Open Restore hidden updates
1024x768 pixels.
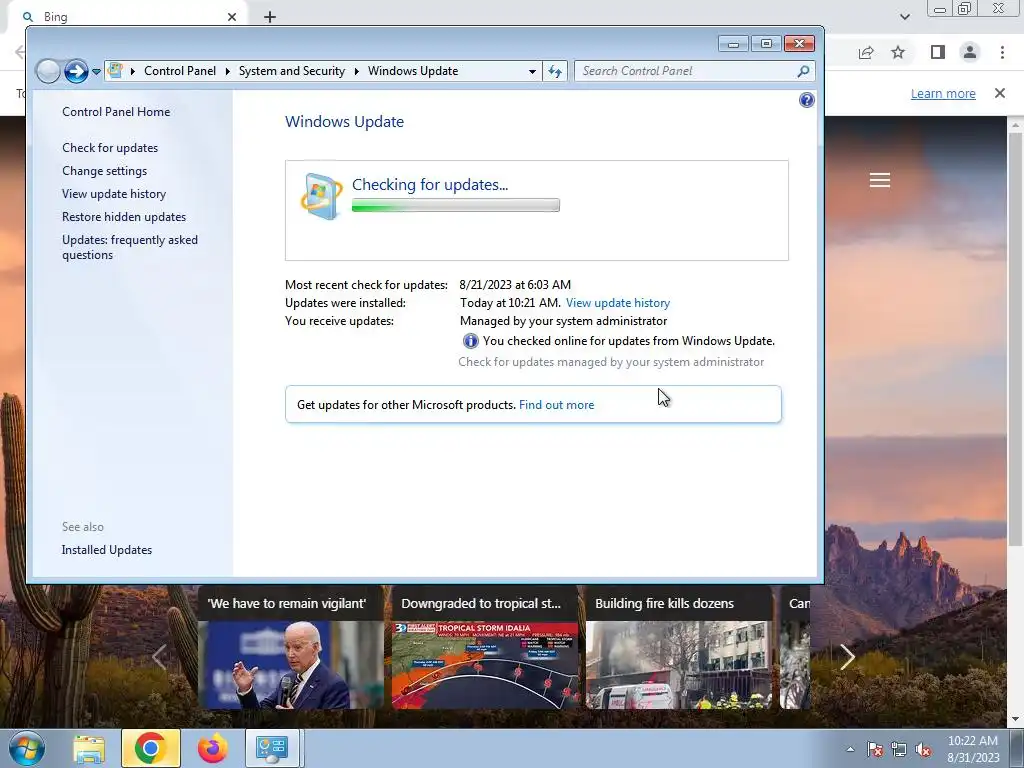(x=124, y=217)
